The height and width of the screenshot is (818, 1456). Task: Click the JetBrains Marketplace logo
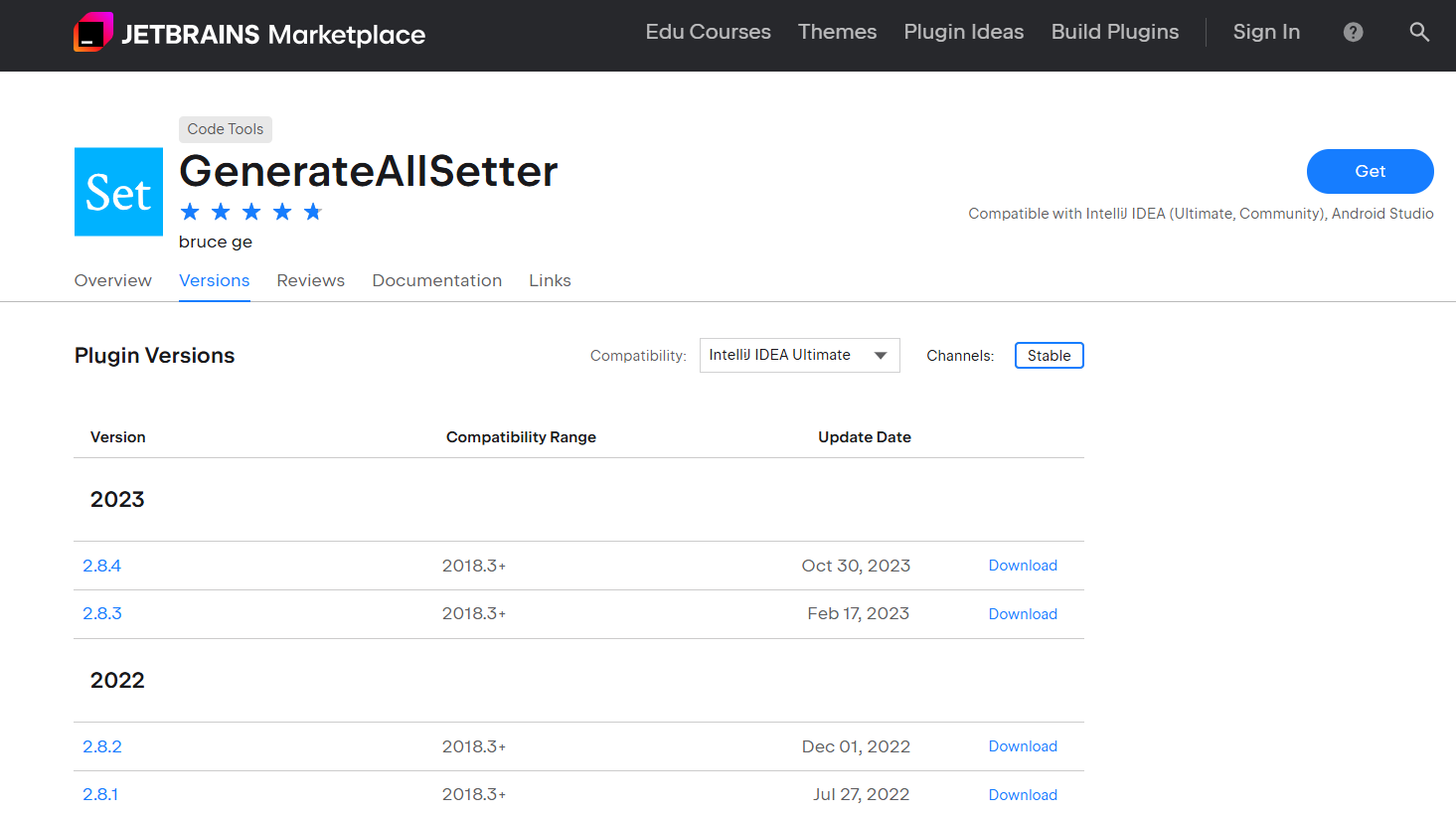(x=248, y=34)
